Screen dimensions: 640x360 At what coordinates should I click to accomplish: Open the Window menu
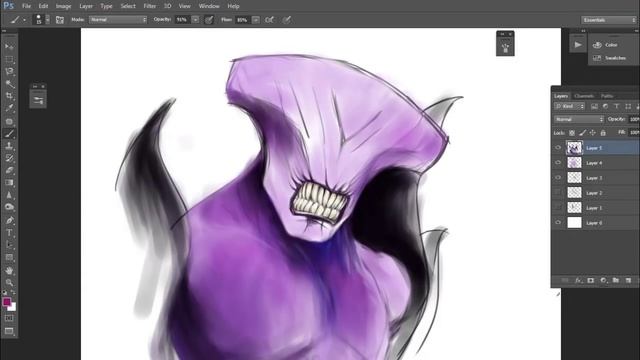pos(209,6)
